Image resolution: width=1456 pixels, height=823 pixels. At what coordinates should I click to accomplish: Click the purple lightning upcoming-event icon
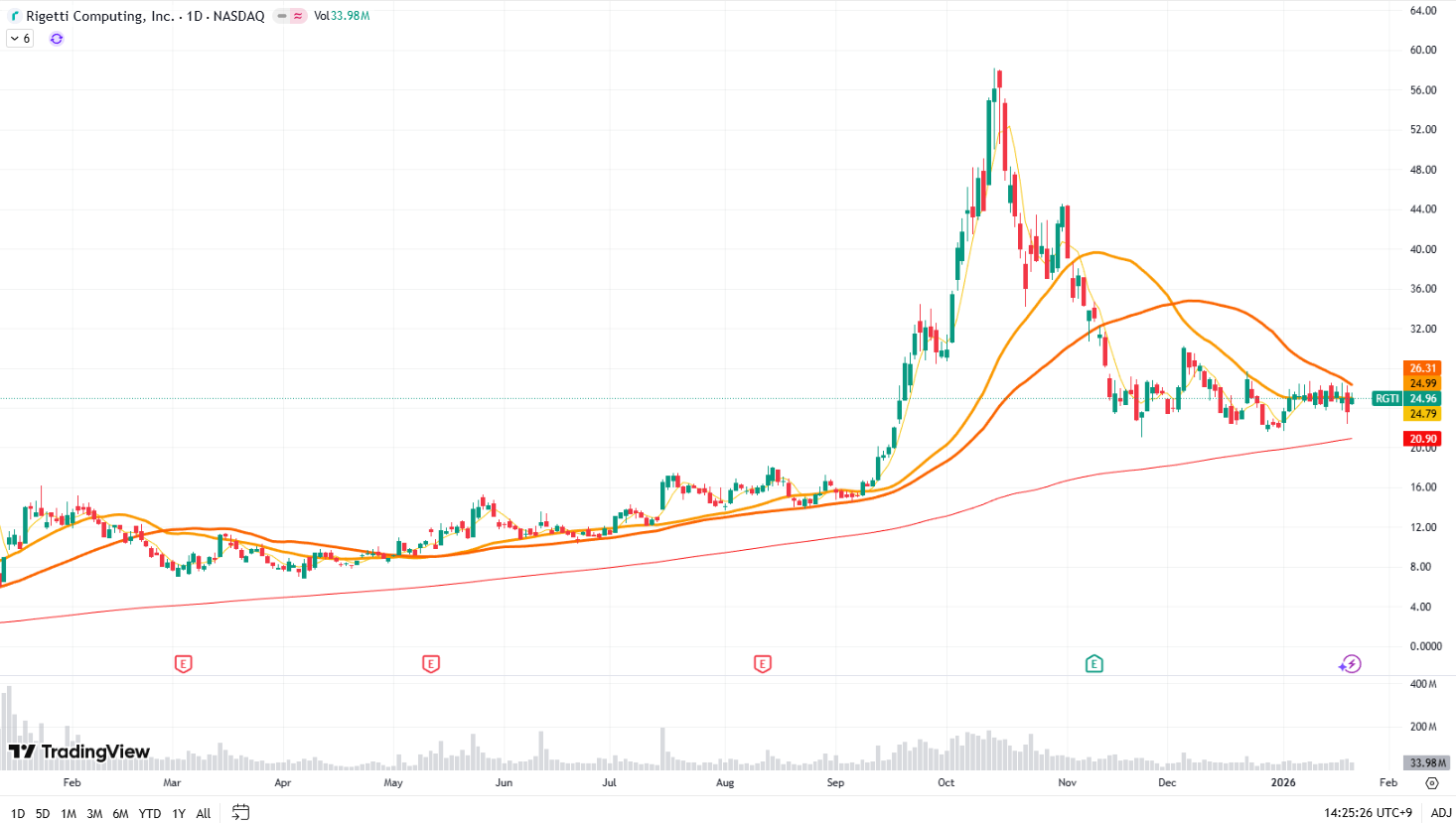pos(1351,664)
